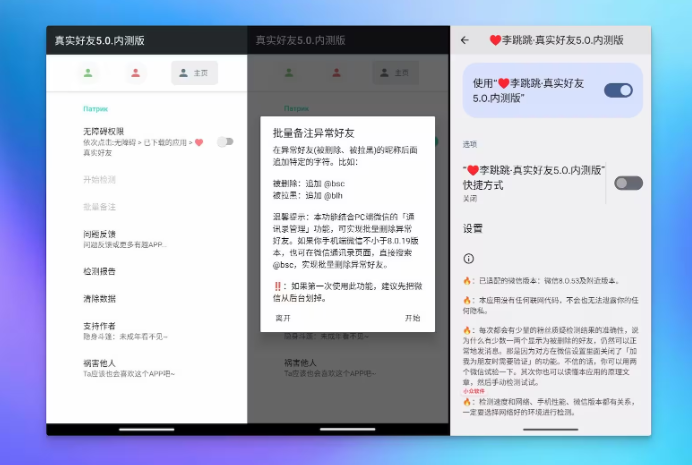Click dimmed red person icon in middle screen
The height and width of the screenshot is (465, 692).
336,73
